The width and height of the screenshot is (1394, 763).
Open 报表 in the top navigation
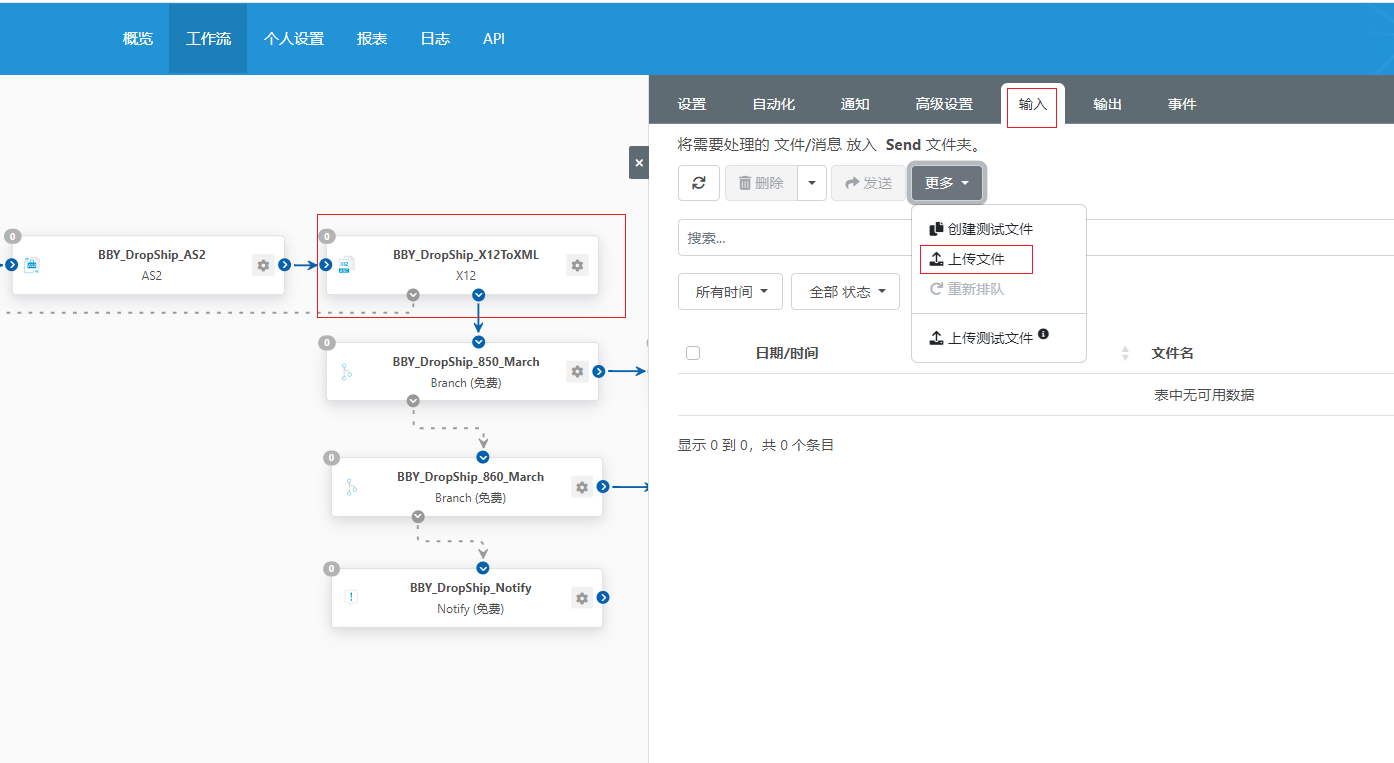point(372,39)
